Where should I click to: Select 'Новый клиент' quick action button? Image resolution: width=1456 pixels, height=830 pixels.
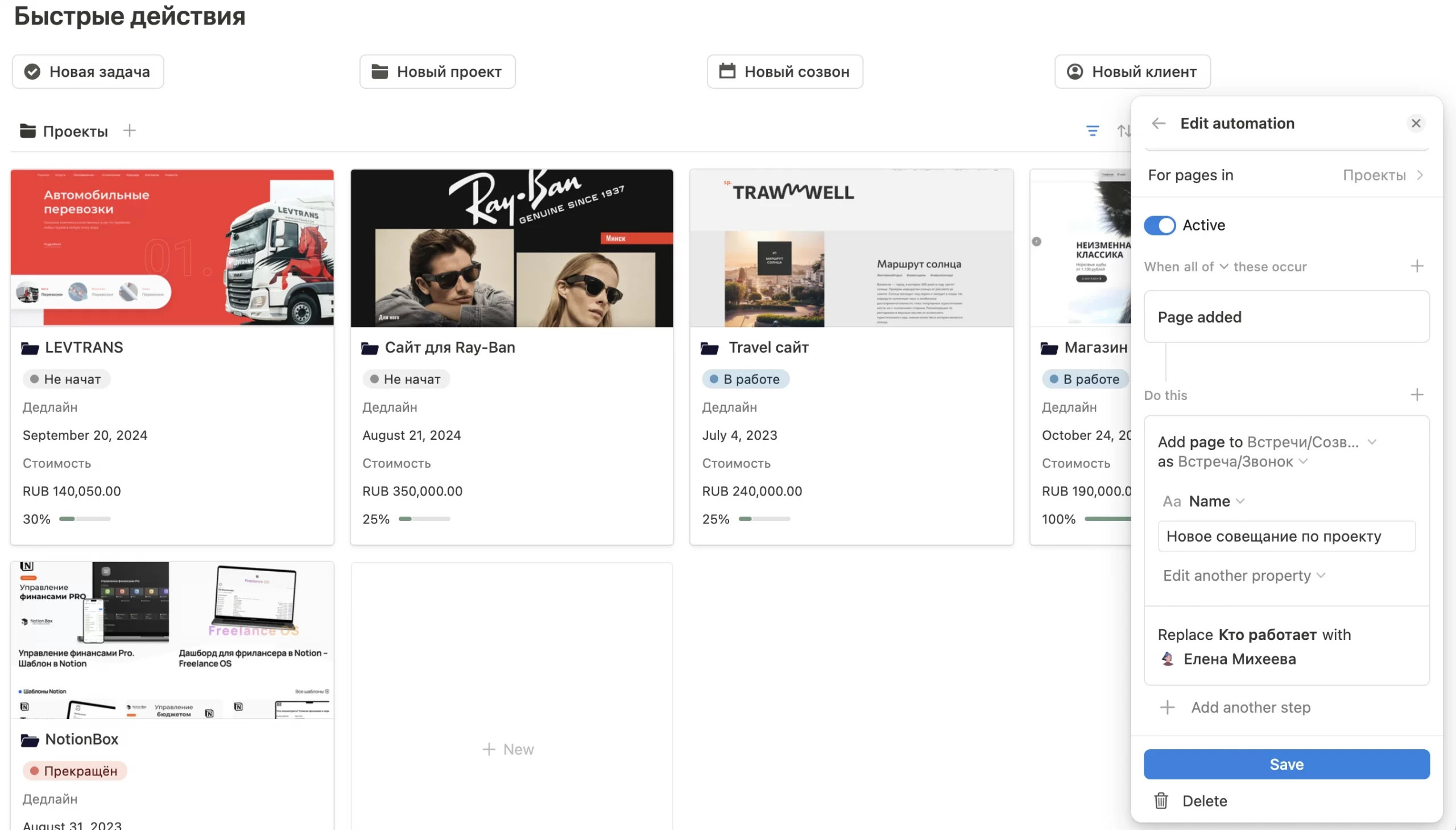pyautogui.click(x=1132, y=71)
